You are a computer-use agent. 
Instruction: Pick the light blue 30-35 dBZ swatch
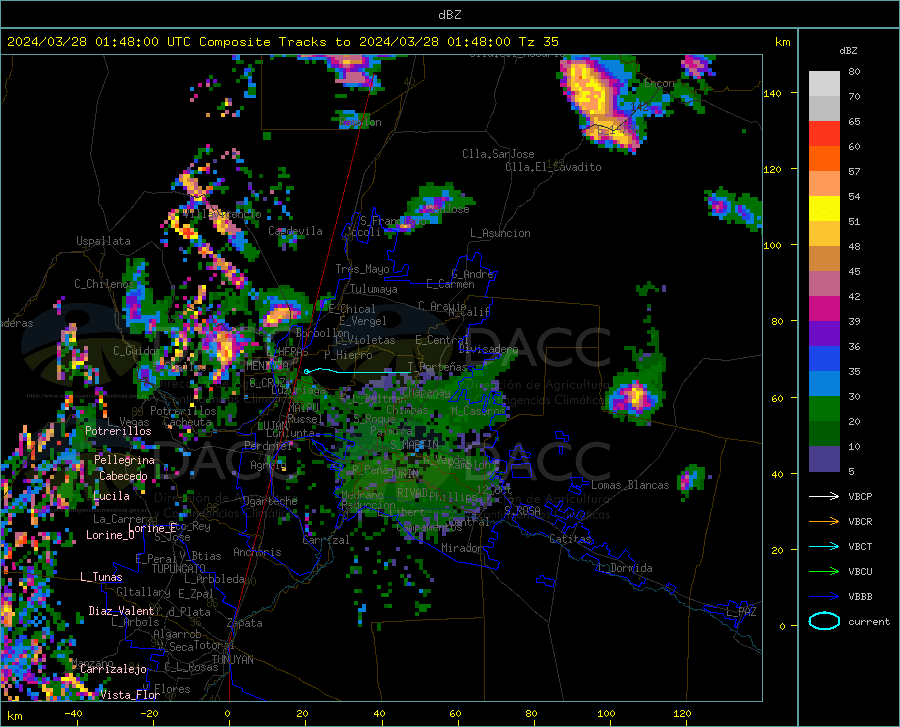(824, 384)
